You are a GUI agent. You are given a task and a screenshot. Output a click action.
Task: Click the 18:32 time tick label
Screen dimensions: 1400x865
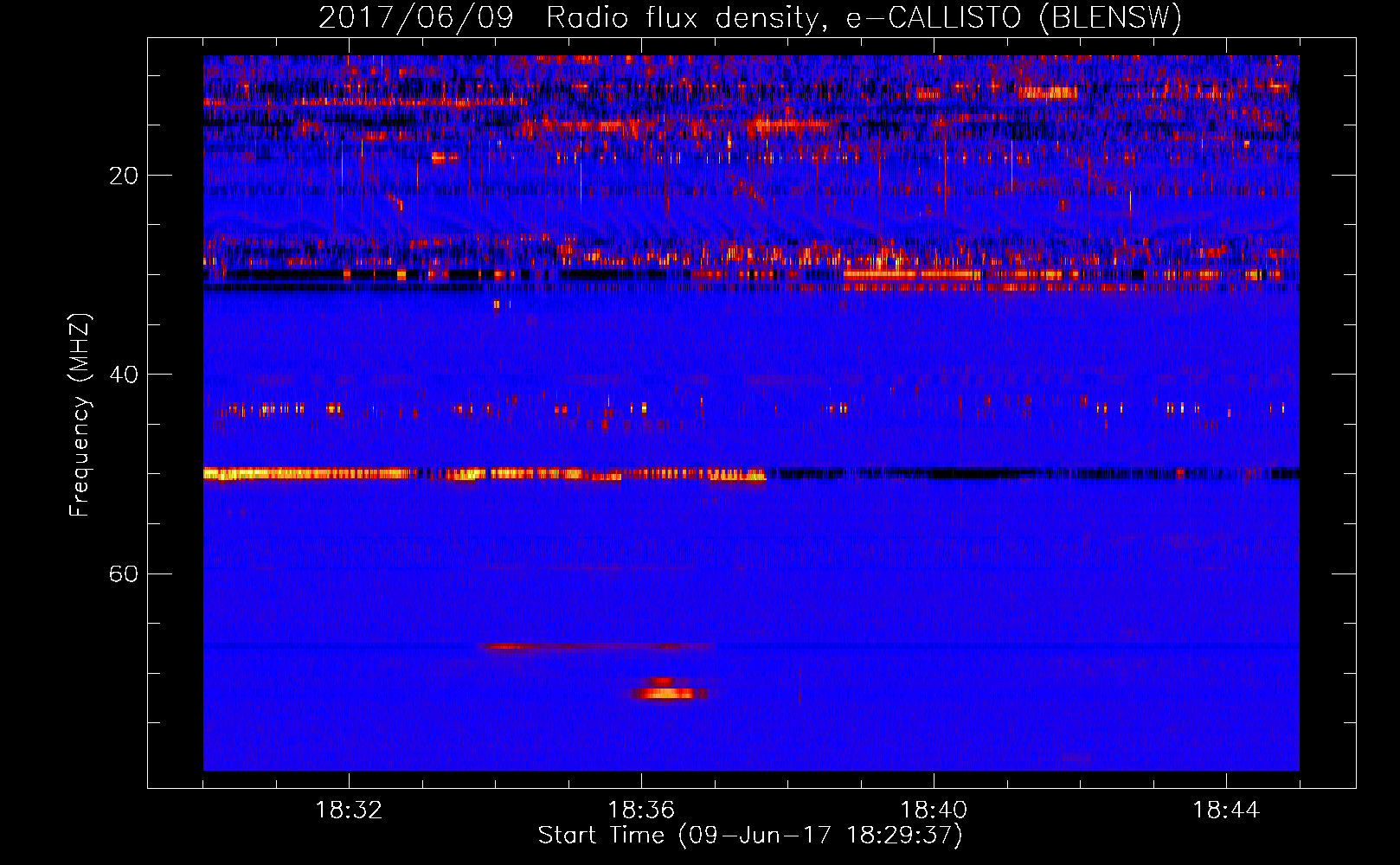click(349, 810)
